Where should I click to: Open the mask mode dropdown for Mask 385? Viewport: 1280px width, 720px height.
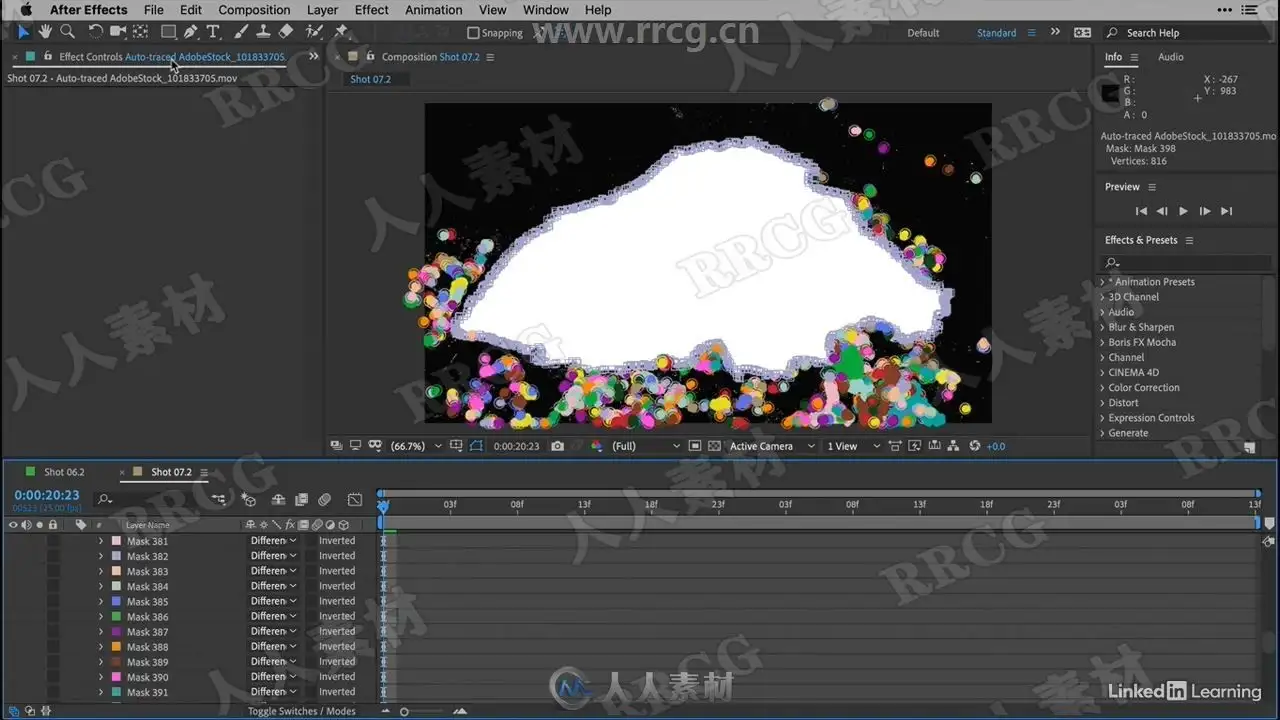pyautogui.click(x=274, y=602)
